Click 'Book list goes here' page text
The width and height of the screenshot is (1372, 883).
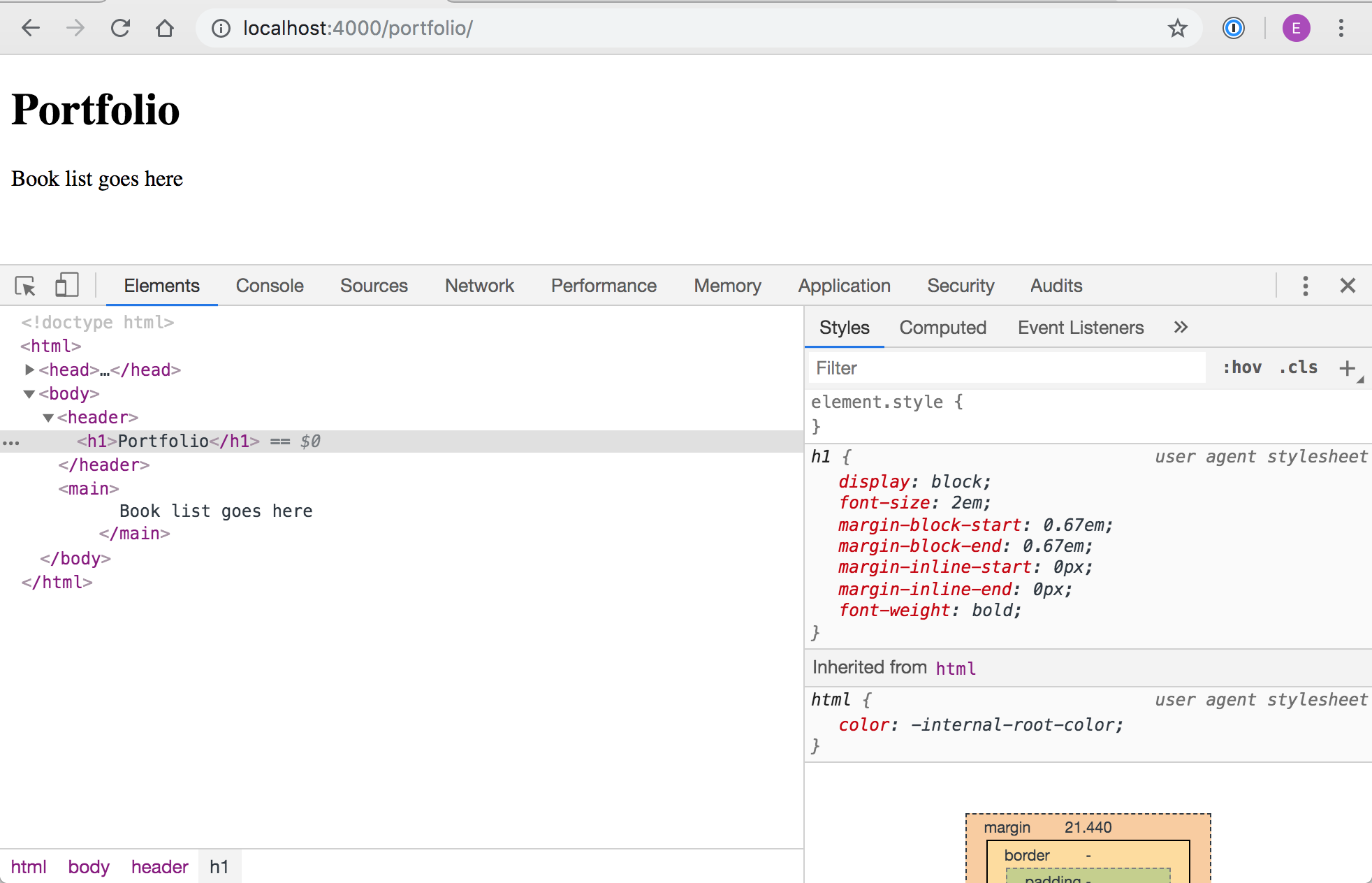click(x=97, y=179)
